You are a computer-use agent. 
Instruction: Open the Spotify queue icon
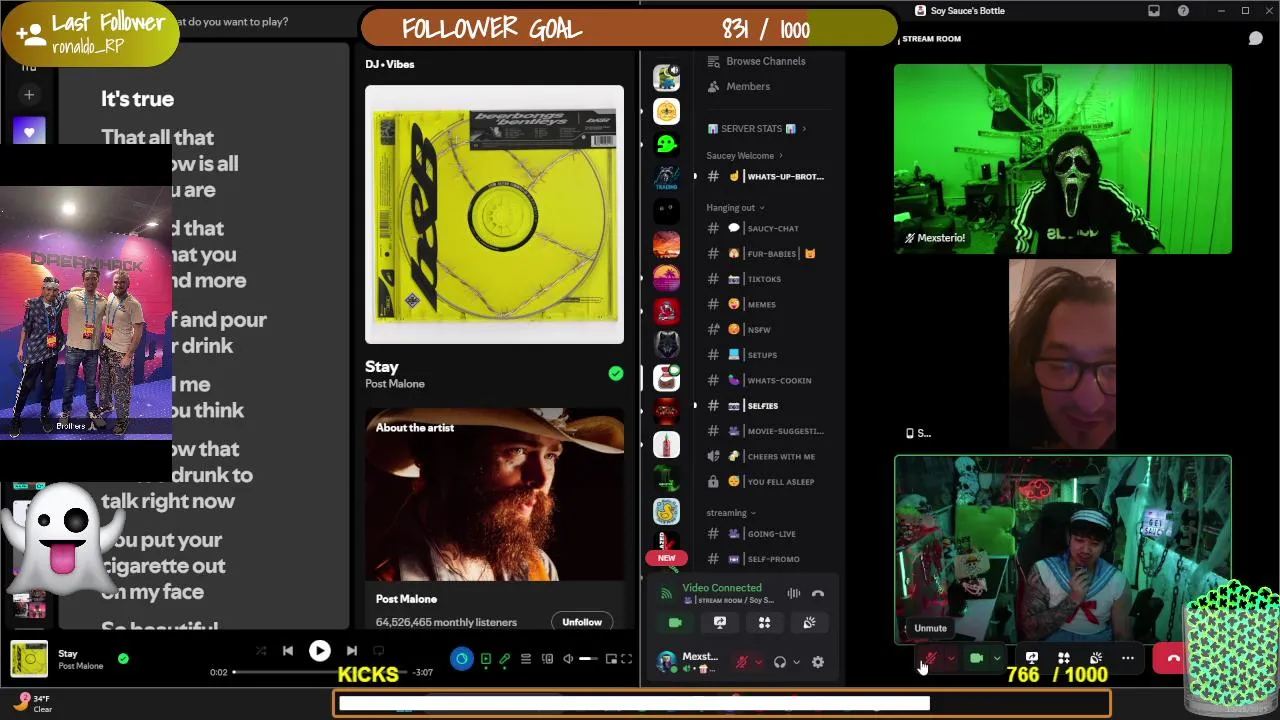526,659
